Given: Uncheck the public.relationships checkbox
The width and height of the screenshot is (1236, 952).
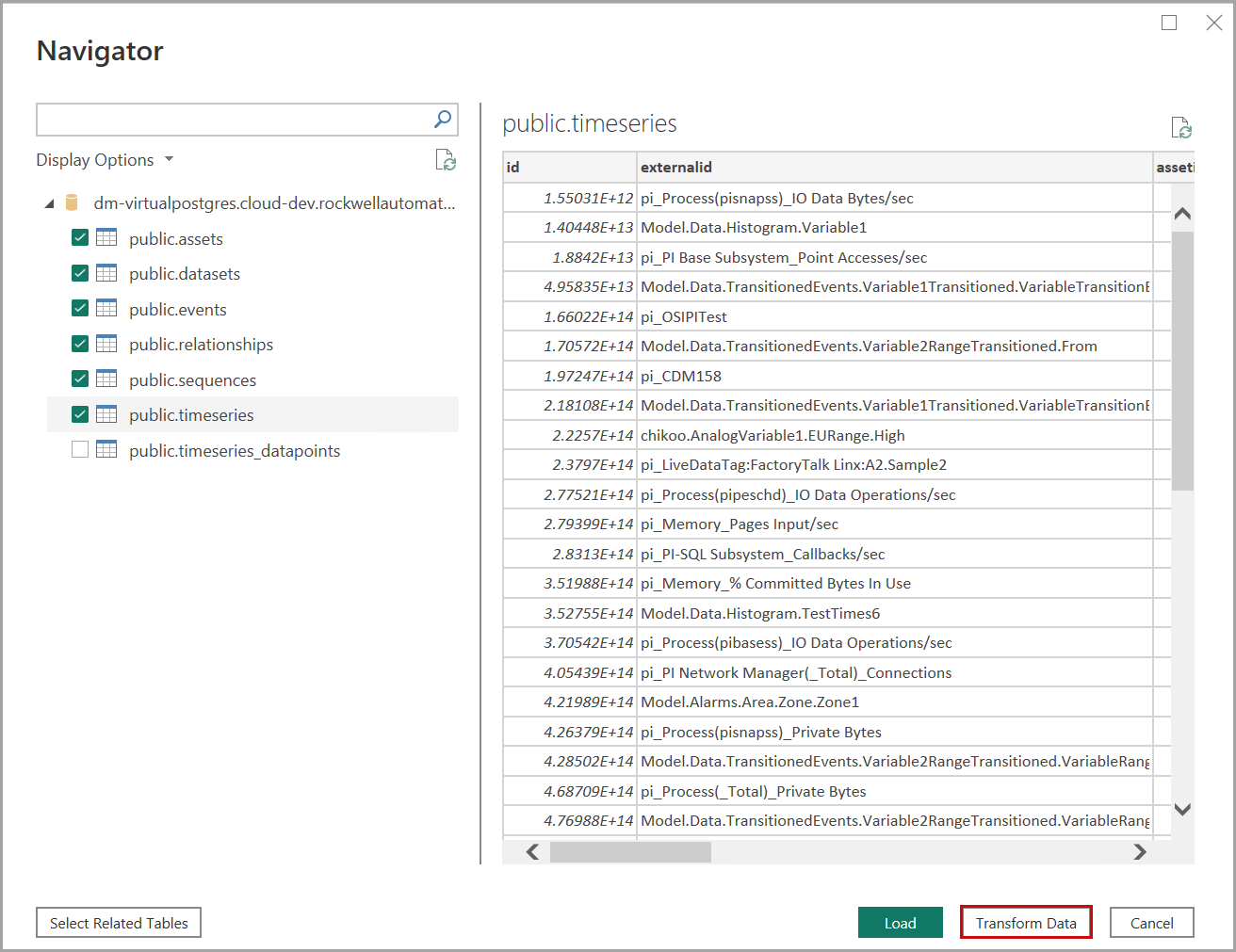Looking at the screenshot, I should coord(80,345).
